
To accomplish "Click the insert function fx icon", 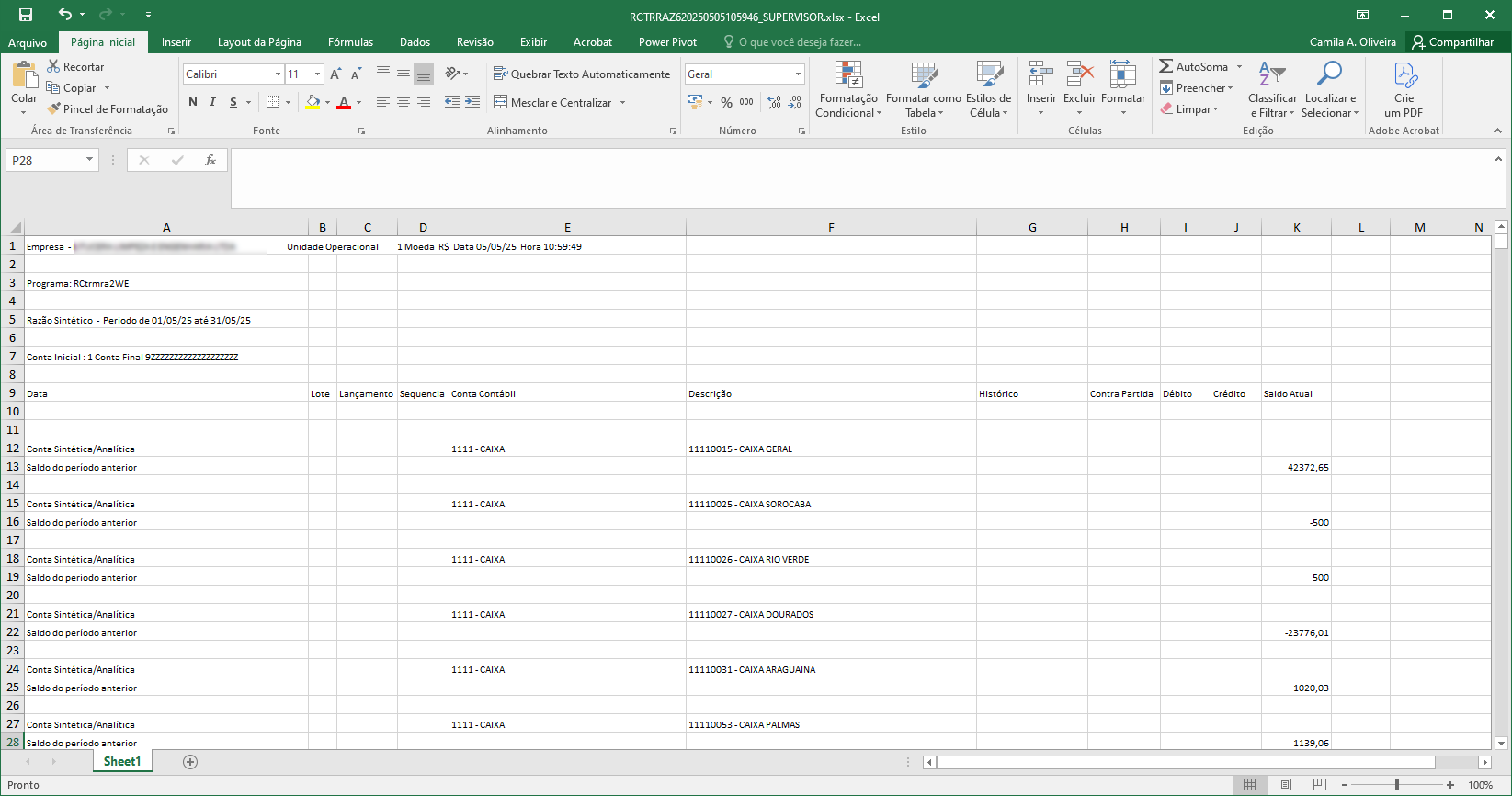I will click(x=210, y=160).
